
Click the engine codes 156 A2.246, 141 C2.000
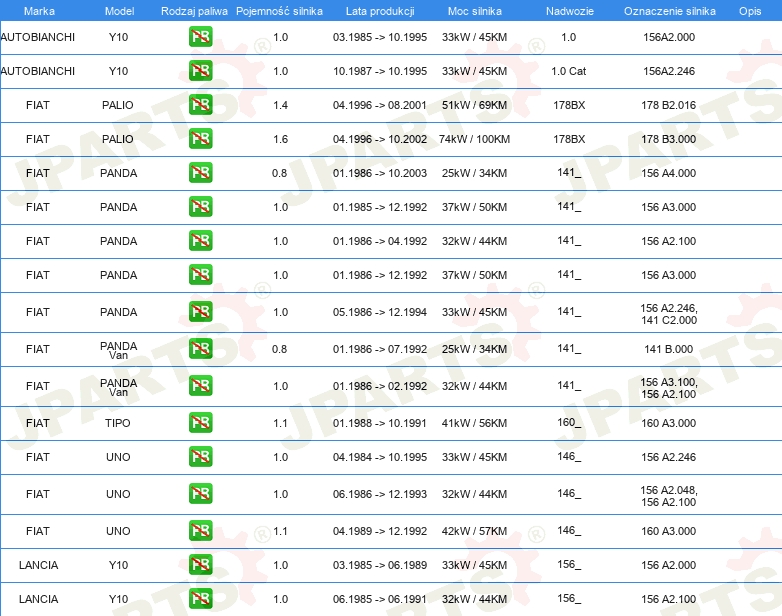click(669, 314)
